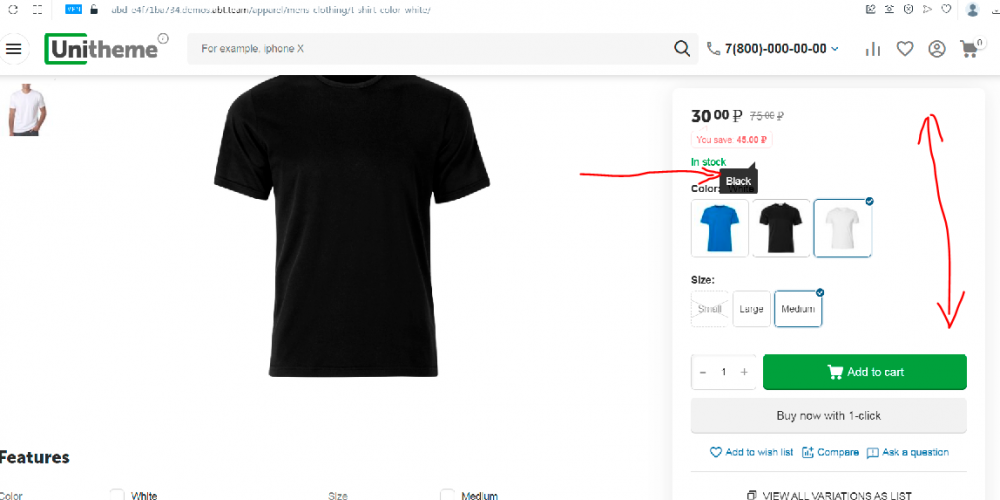Open the hamburger menu

13,49
